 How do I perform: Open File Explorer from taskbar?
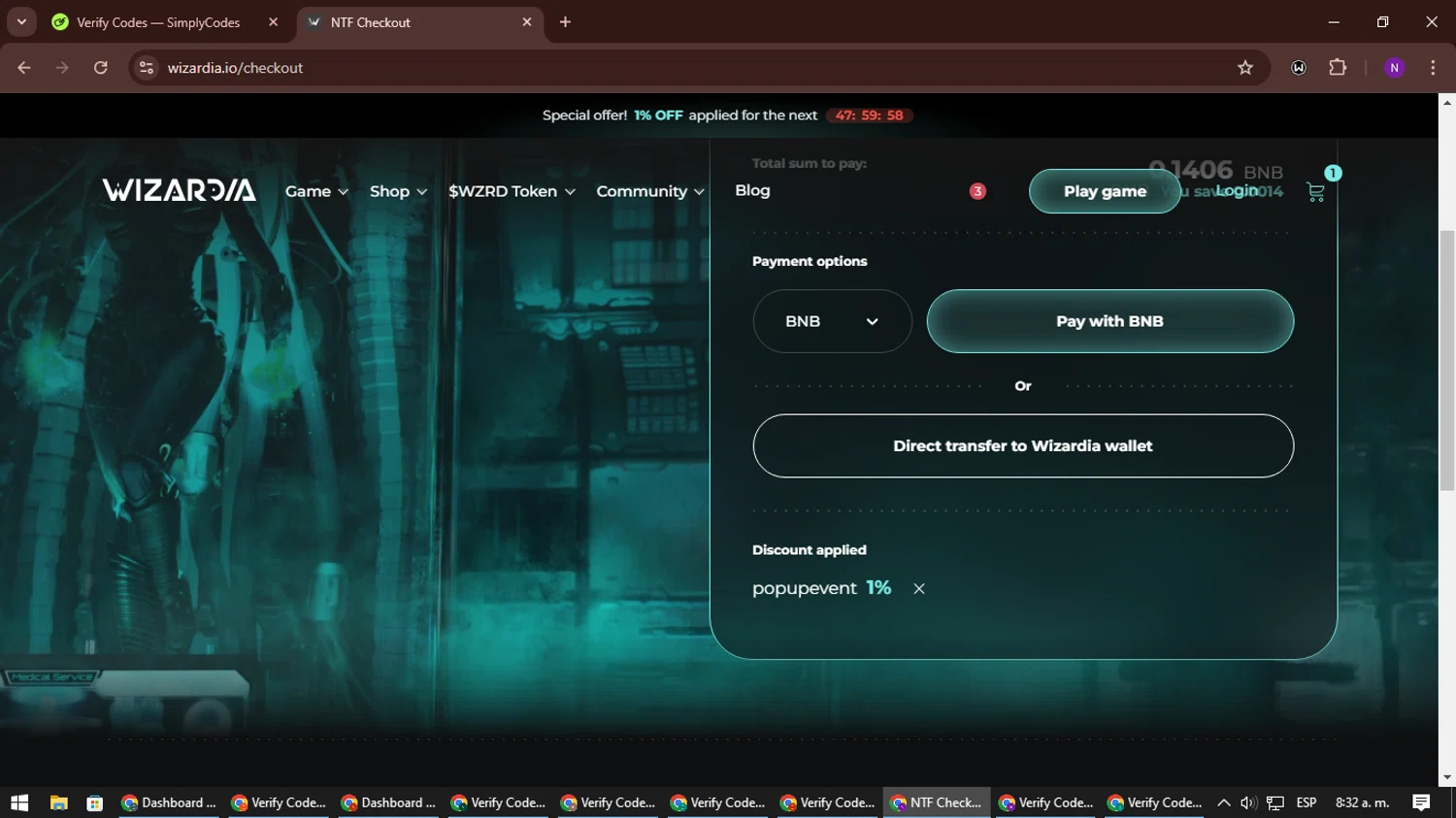tap(59, 802)
